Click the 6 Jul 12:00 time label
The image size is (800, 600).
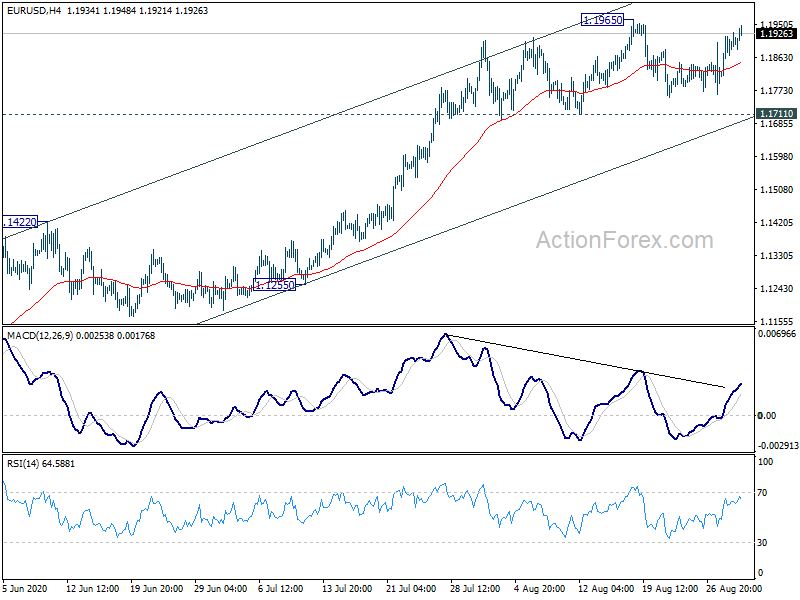tap(281, 589)
